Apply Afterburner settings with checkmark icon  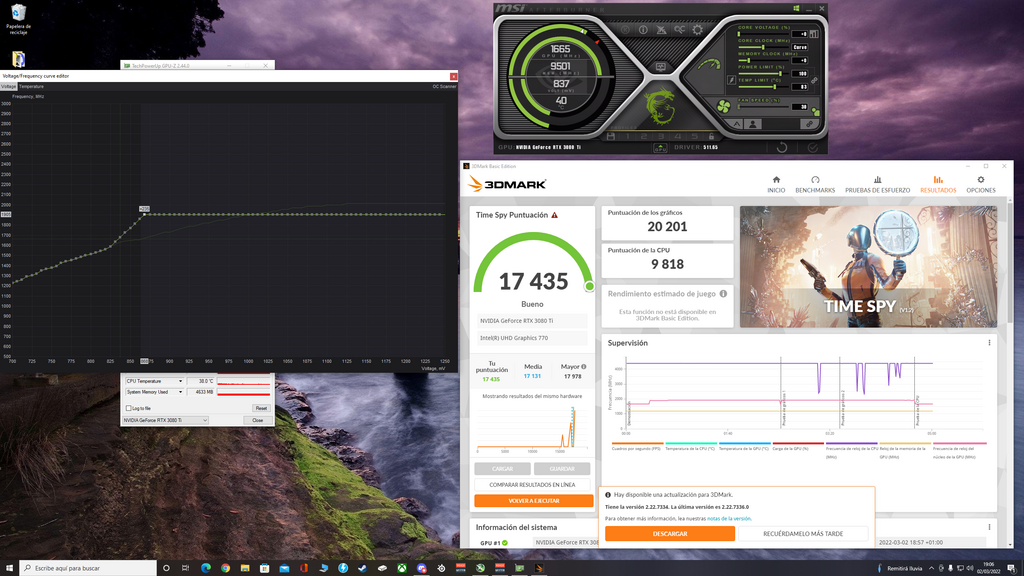[813, 148]
